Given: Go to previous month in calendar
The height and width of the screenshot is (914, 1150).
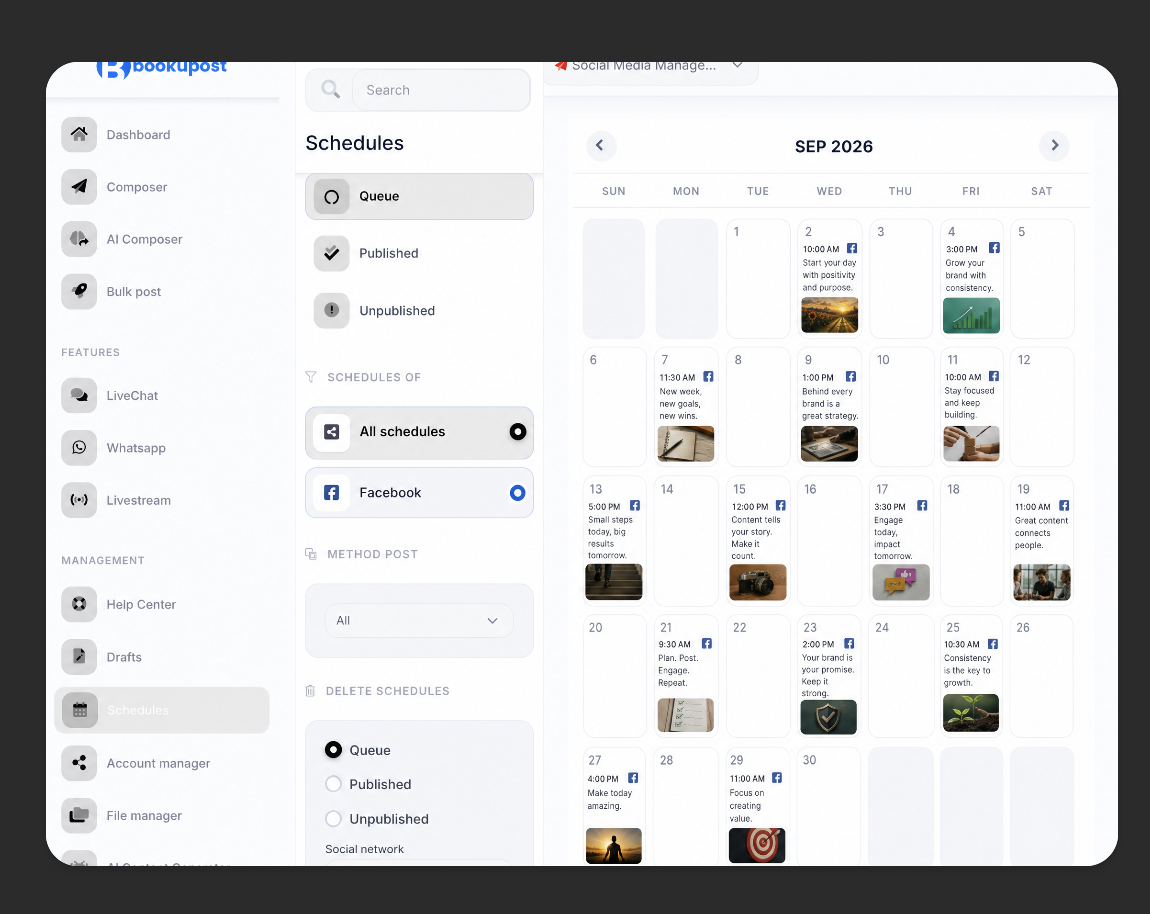Looking at the screenshot, I should click(x=601, y=145).
